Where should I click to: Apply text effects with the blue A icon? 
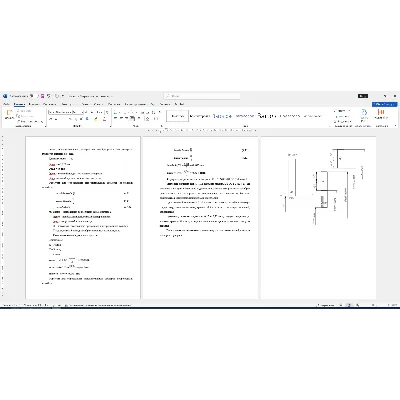pyautogui.click(x=87, y=119)
